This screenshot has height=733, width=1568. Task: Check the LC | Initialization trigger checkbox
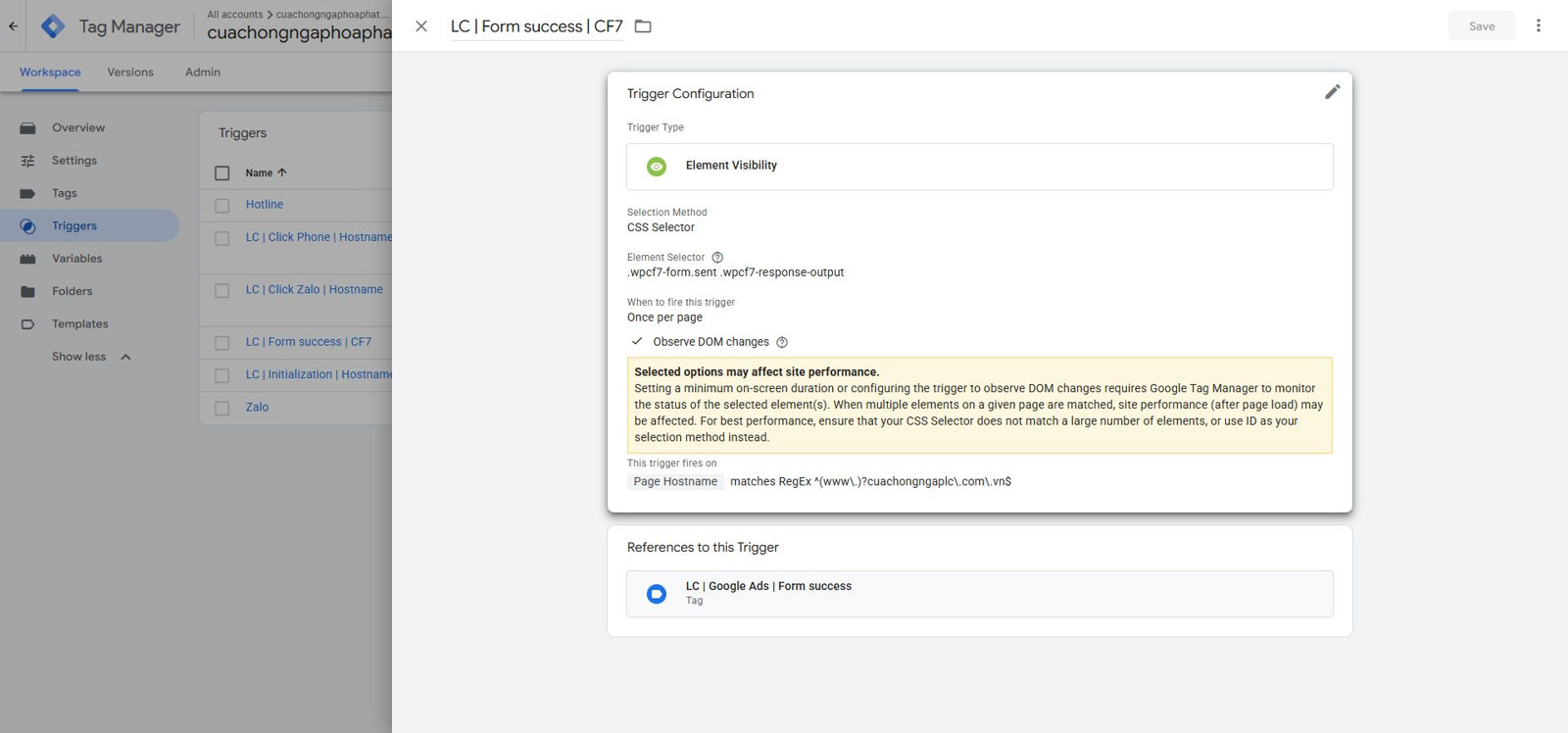(x=222, y=375)
